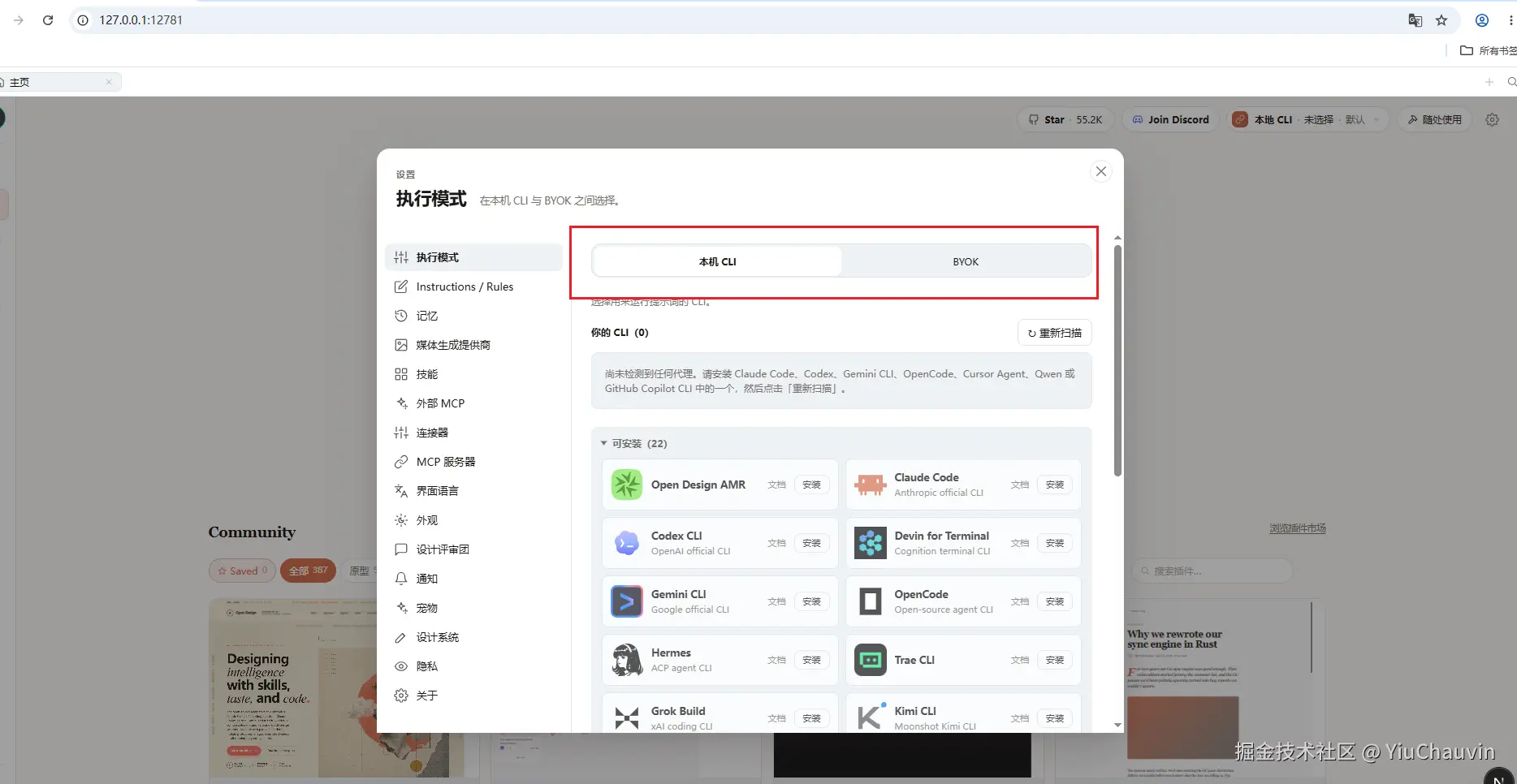Open the 技能 skills grid icon

[x=401, y=374]
